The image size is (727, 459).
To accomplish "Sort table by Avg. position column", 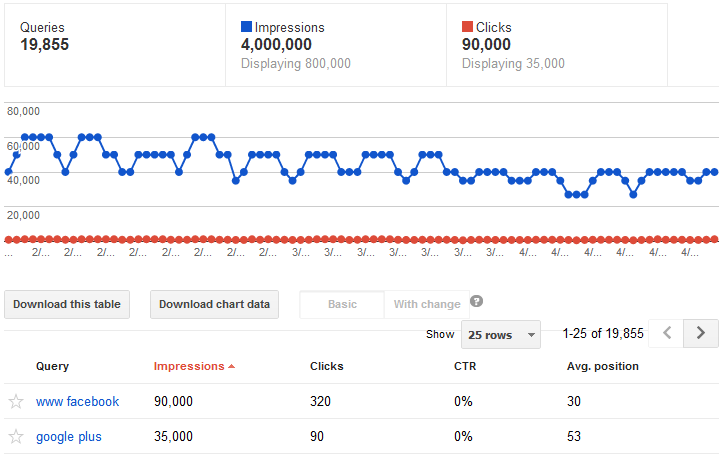I will point(603,366).
